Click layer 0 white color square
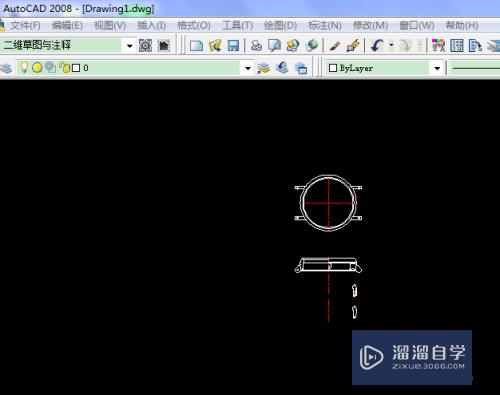 pos(76,68)
